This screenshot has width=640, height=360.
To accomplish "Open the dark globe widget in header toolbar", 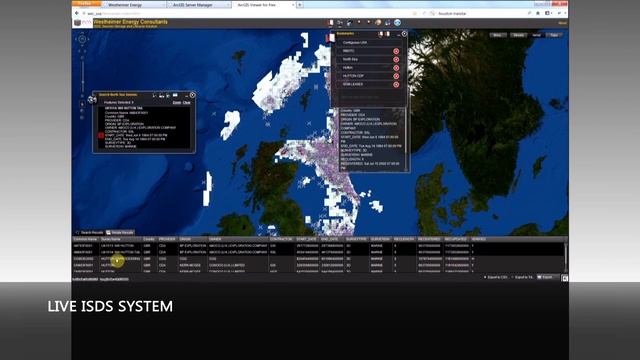I will [x=349, y=23].
